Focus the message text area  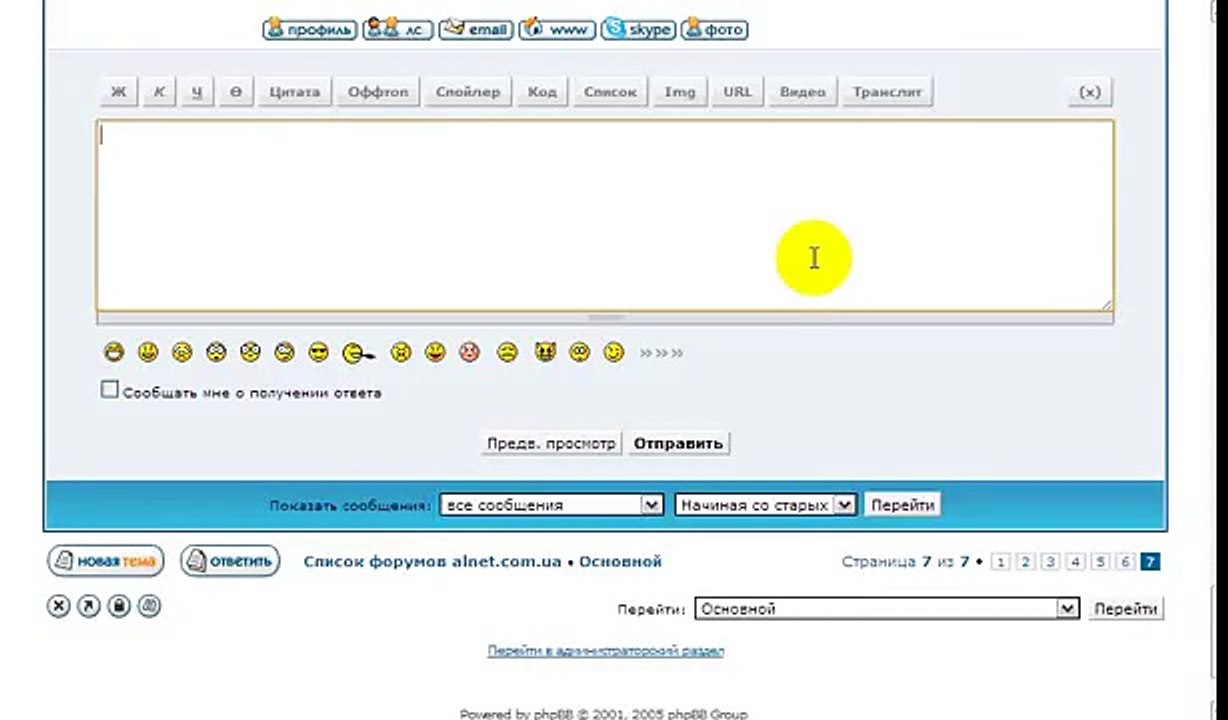[x=605, y=215]
